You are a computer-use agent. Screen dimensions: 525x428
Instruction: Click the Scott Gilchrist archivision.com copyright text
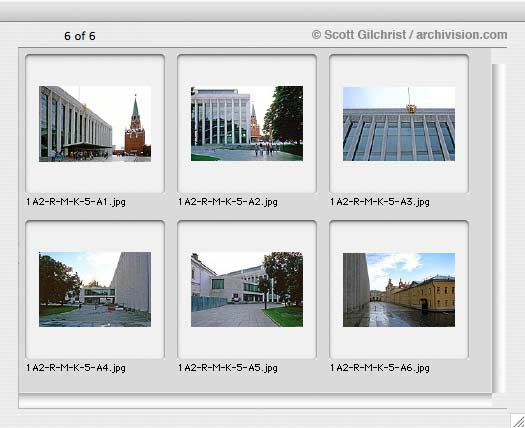click(409, 35)
